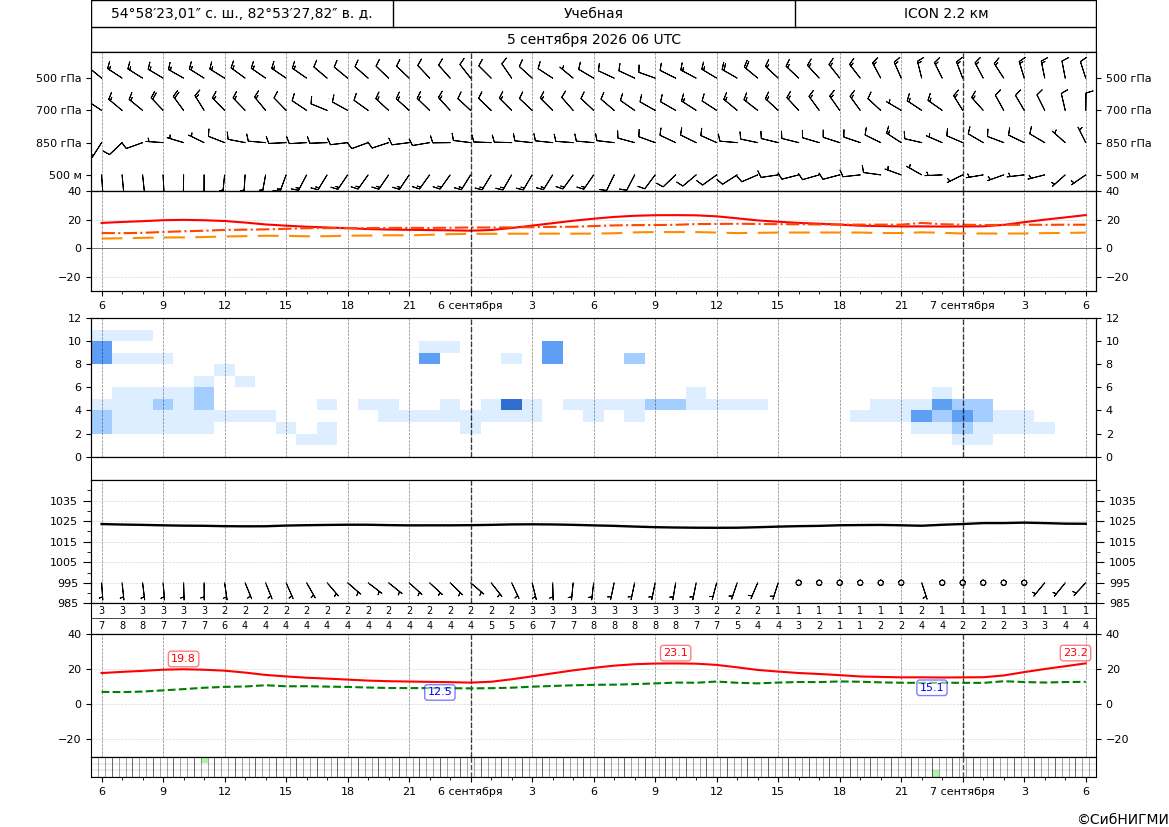The image size is (1169, 827).
Task: Click the red 23.1 temperature label
Action: 675,653
